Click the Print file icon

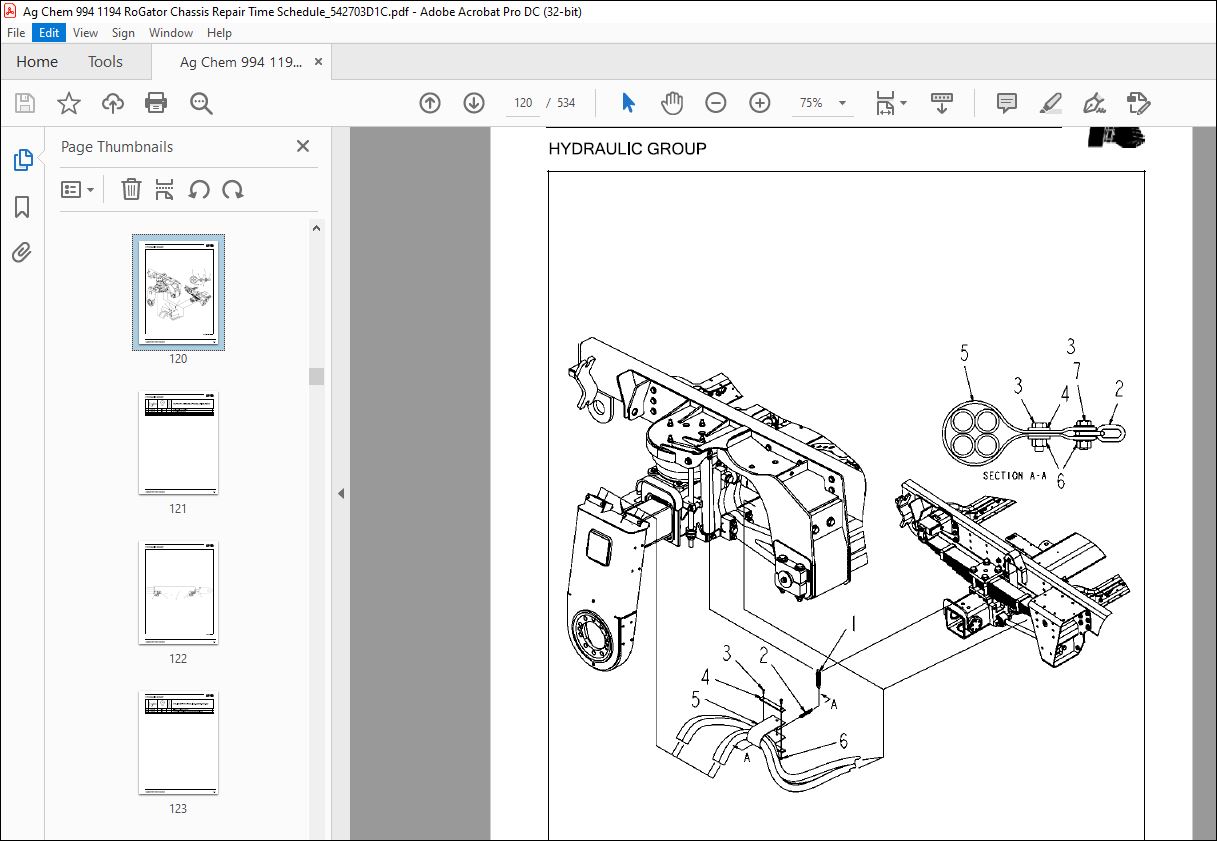tap(156, 103)
